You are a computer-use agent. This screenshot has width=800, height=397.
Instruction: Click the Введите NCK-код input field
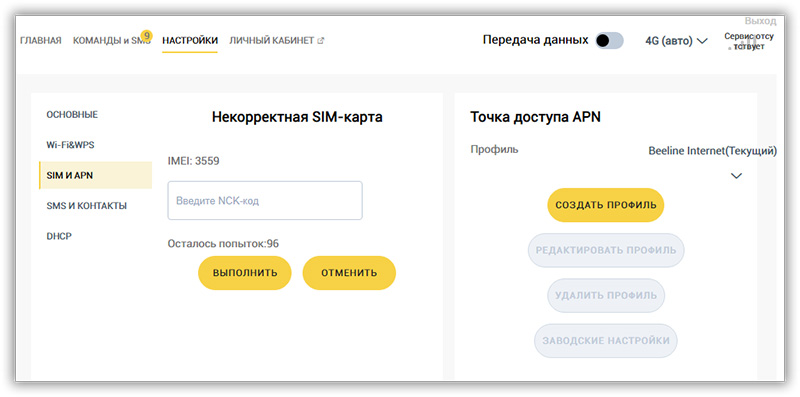point(265,201)
